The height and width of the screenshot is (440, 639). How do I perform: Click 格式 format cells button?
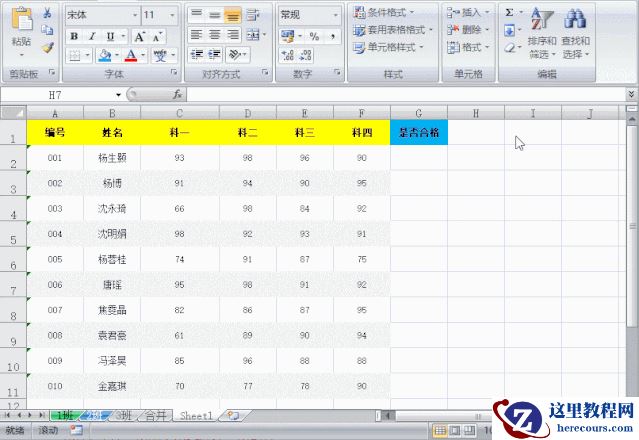pos(468,47)
